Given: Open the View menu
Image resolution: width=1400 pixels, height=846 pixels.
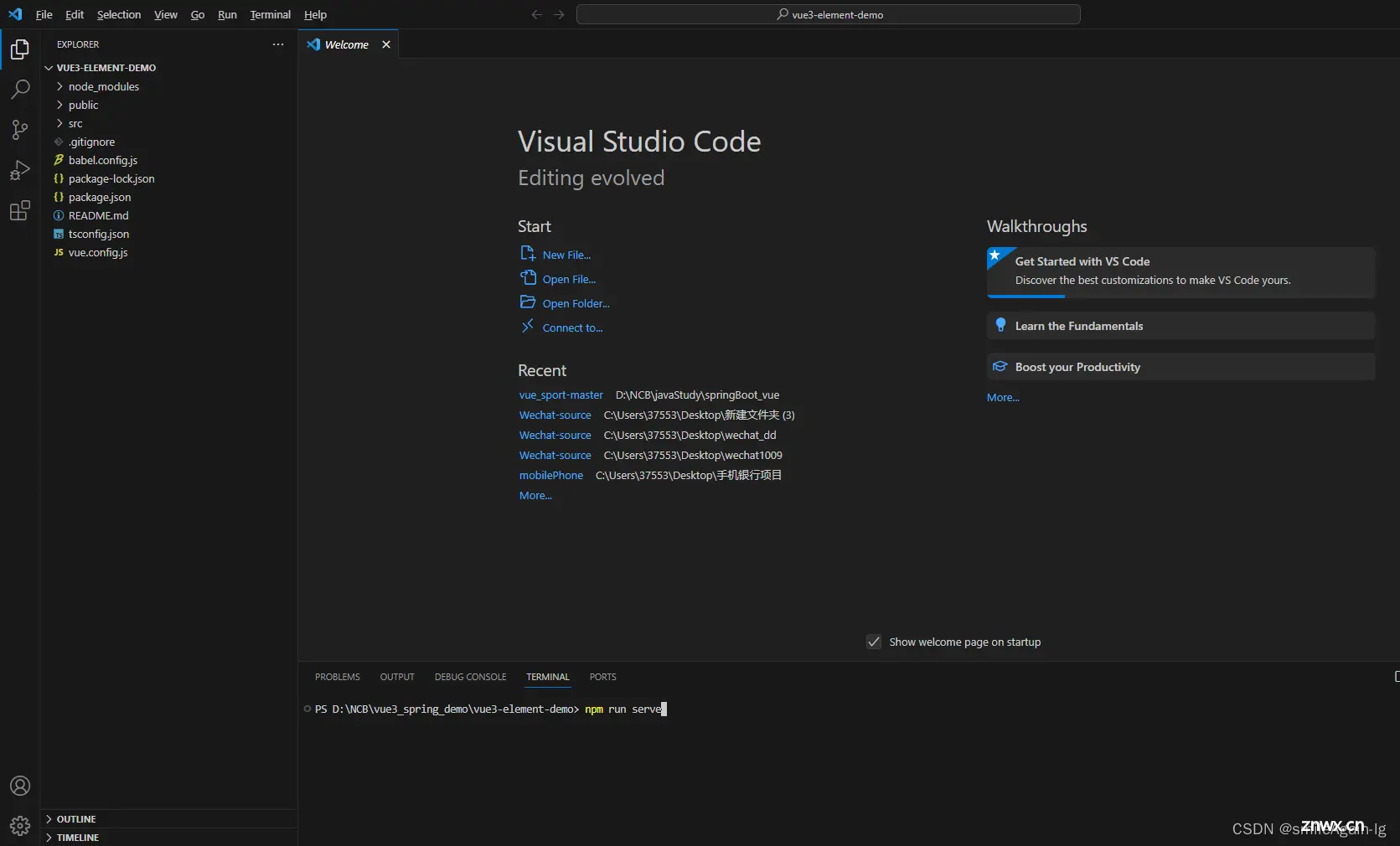Looking at the screenshot, I should 166,14.
